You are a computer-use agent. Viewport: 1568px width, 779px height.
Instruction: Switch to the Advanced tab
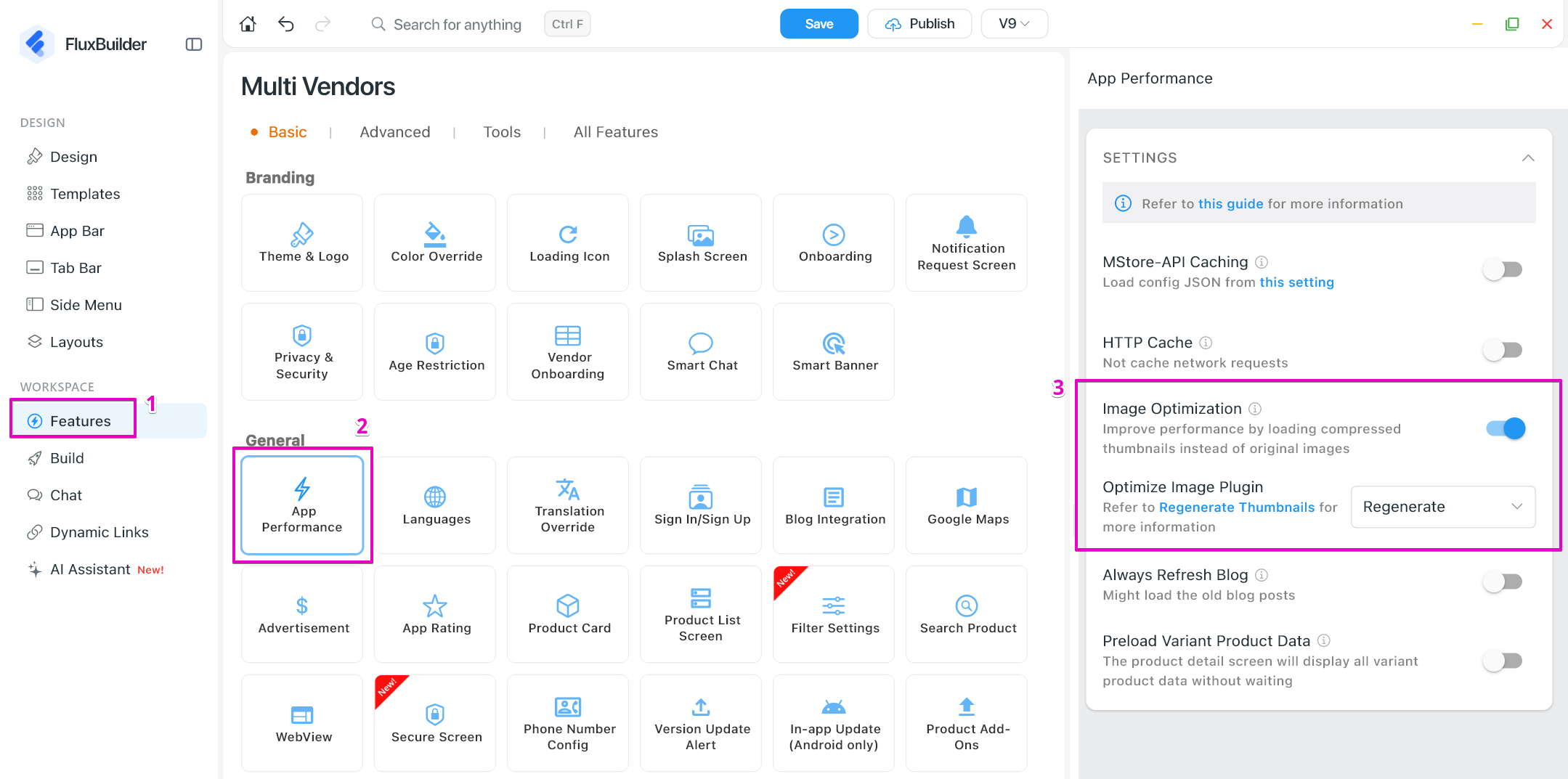tap(395, 132)
